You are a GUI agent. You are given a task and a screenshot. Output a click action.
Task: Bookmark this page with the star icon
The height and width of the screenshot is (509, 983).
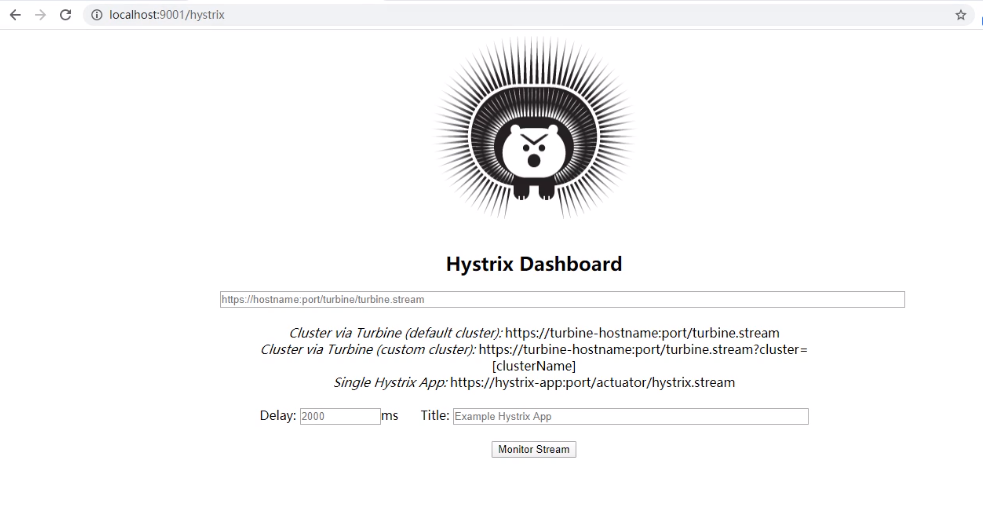[x=960, y=15]
